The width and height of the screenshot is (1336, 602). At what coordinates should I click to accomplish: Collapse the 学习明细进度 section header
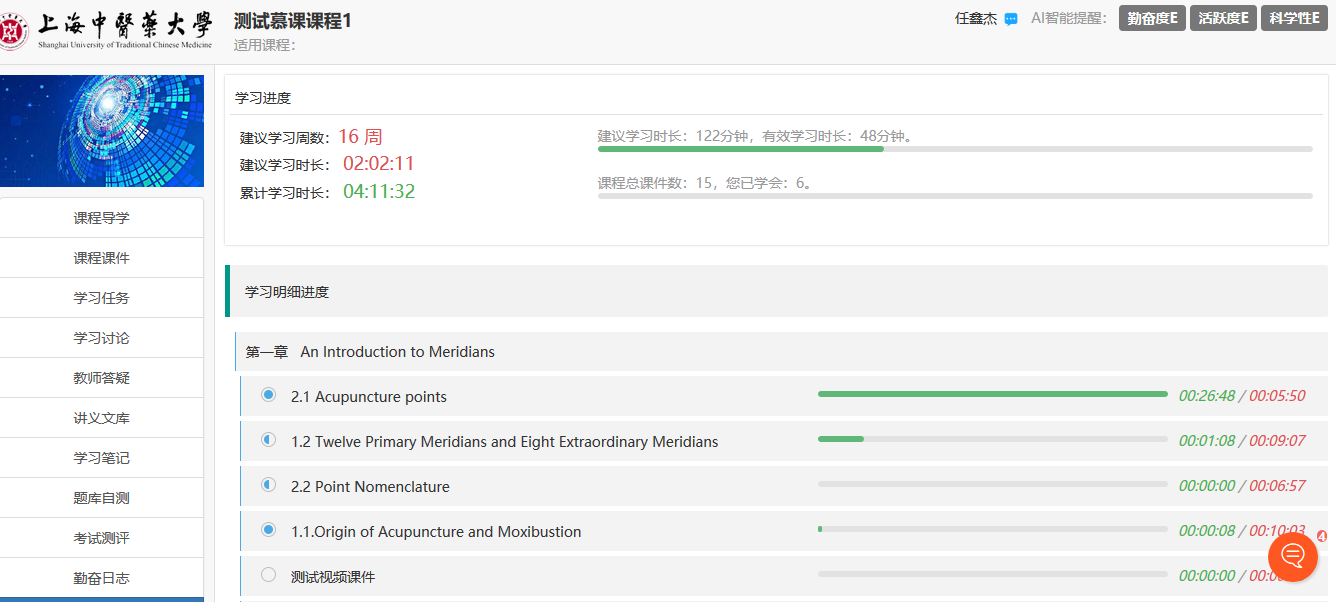click(287, 292)
